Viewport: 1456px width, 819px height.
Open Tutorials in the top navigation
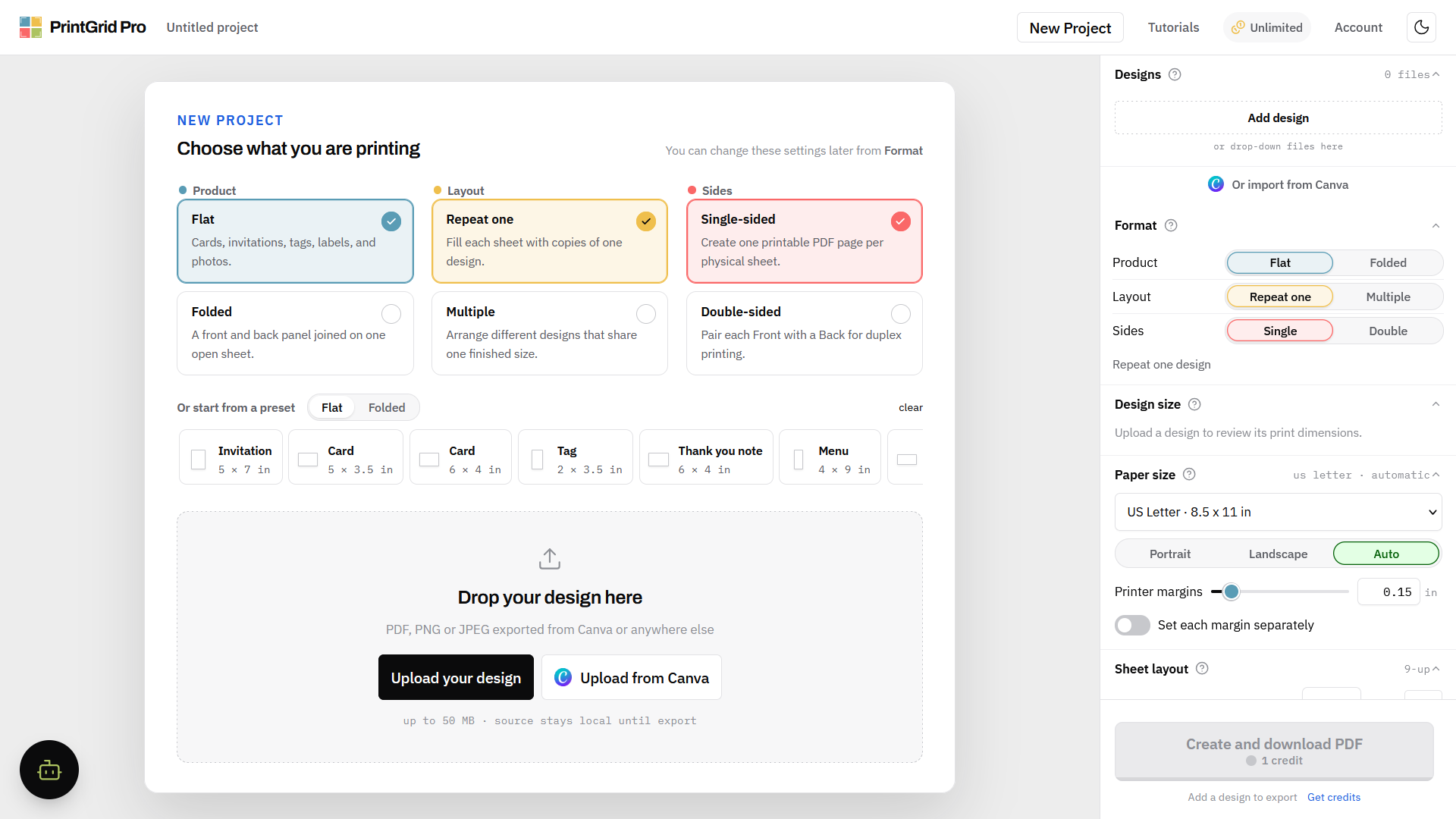pos(1173,27)
